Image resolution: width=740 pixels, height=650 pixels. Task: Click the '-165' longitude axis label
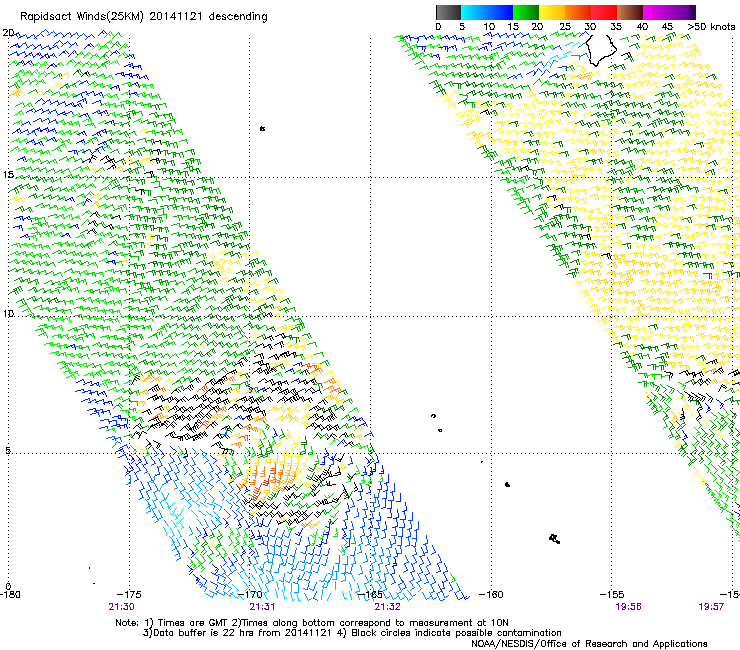click(370, 594)
